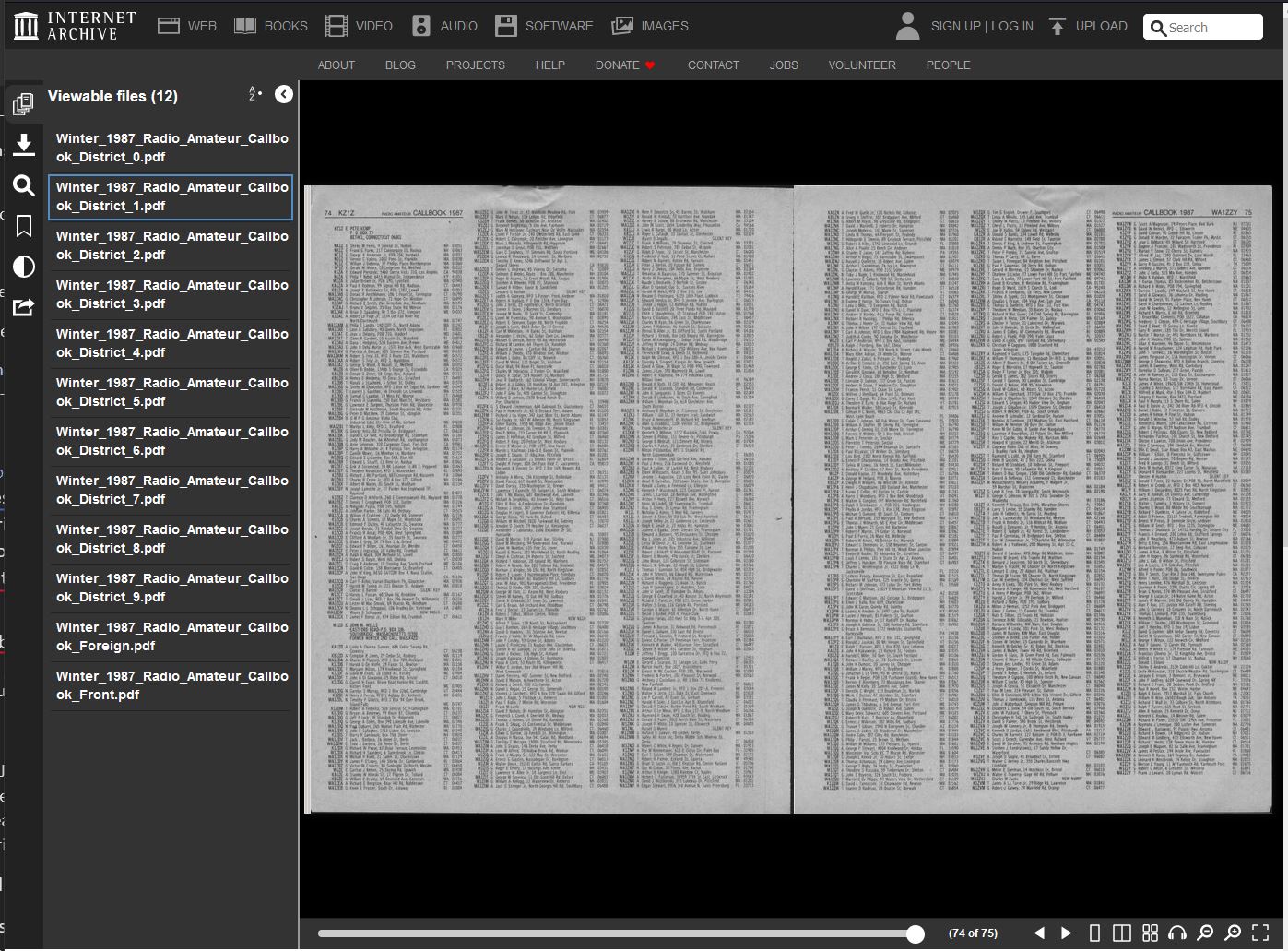Open Callbook_District_6.pdf file
This screenshot has width=1288, height=951.
click(x=171, y=441)
